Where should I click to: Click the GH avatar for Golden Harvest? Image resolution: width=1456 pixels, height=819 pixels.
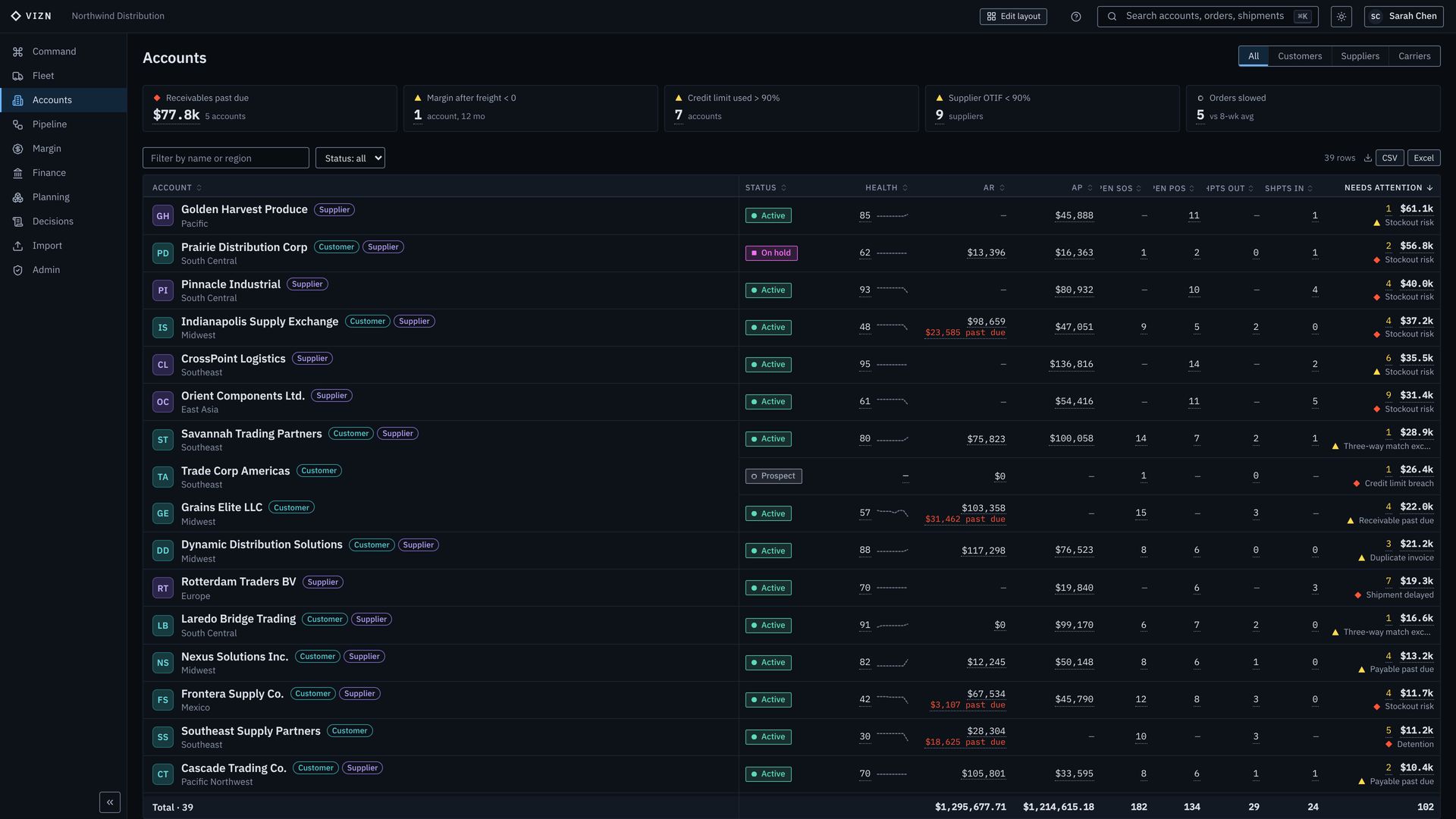163,216
